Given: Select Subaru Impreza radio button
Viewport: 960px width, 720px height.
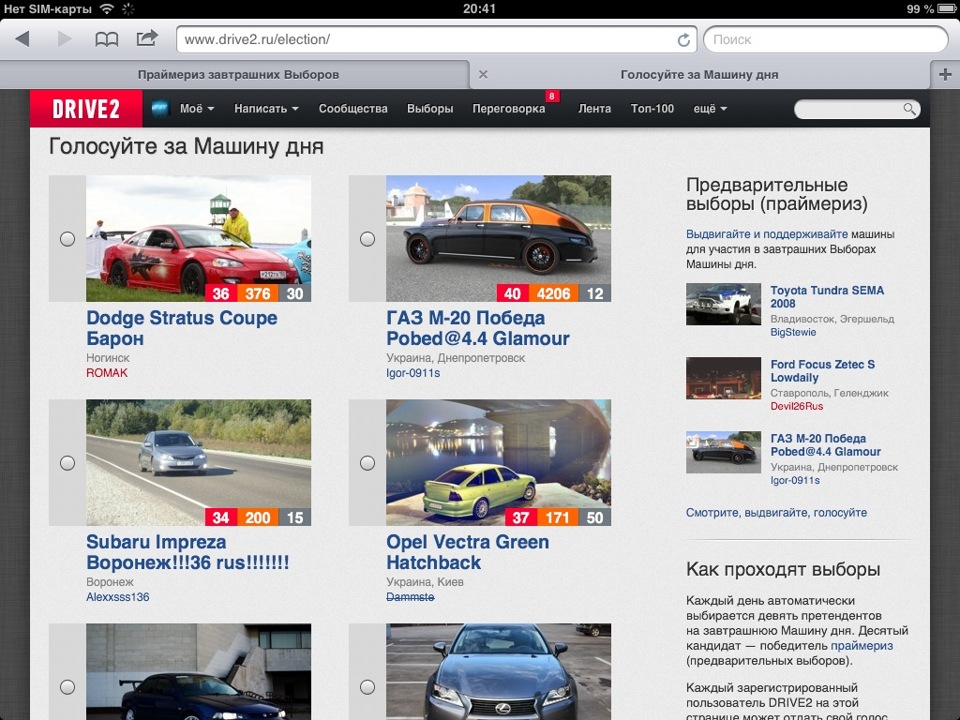Looking at the screenshot, I should pos(67,463).
